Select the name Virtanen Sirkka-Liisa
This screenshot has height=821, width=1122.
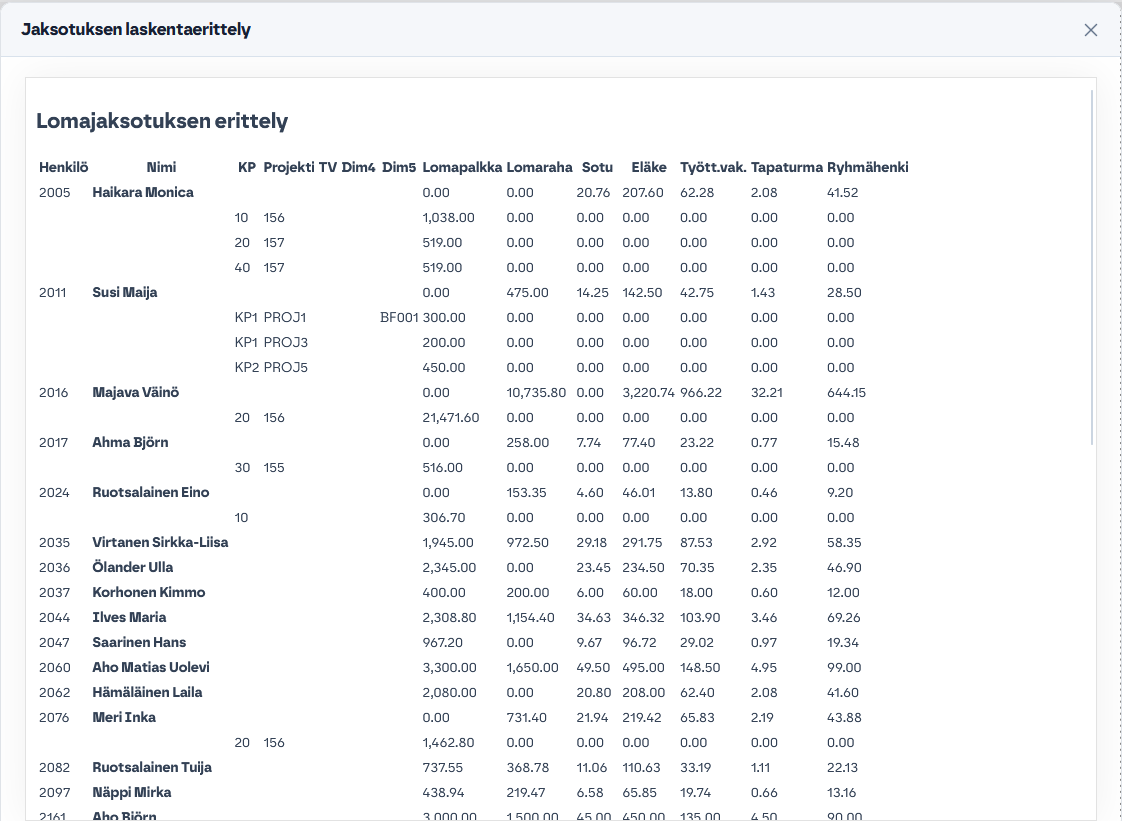click(160, 543)
